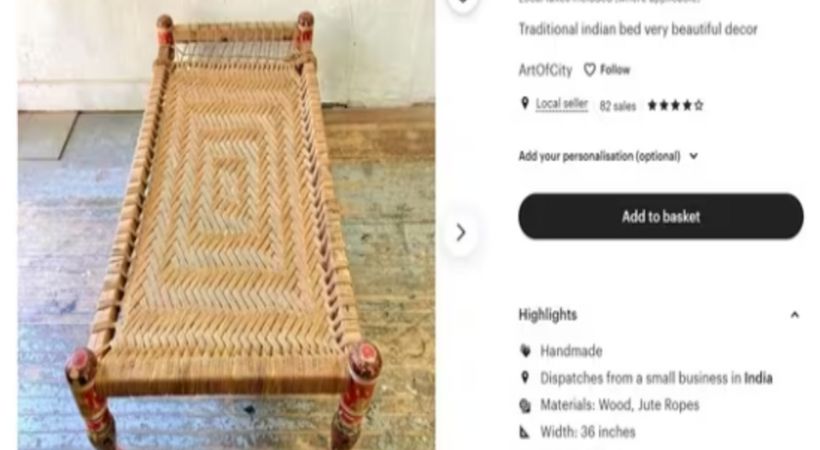Collapse the Highlights section chevron
Viewport: 820px width, 450px height.
point(794,315)
